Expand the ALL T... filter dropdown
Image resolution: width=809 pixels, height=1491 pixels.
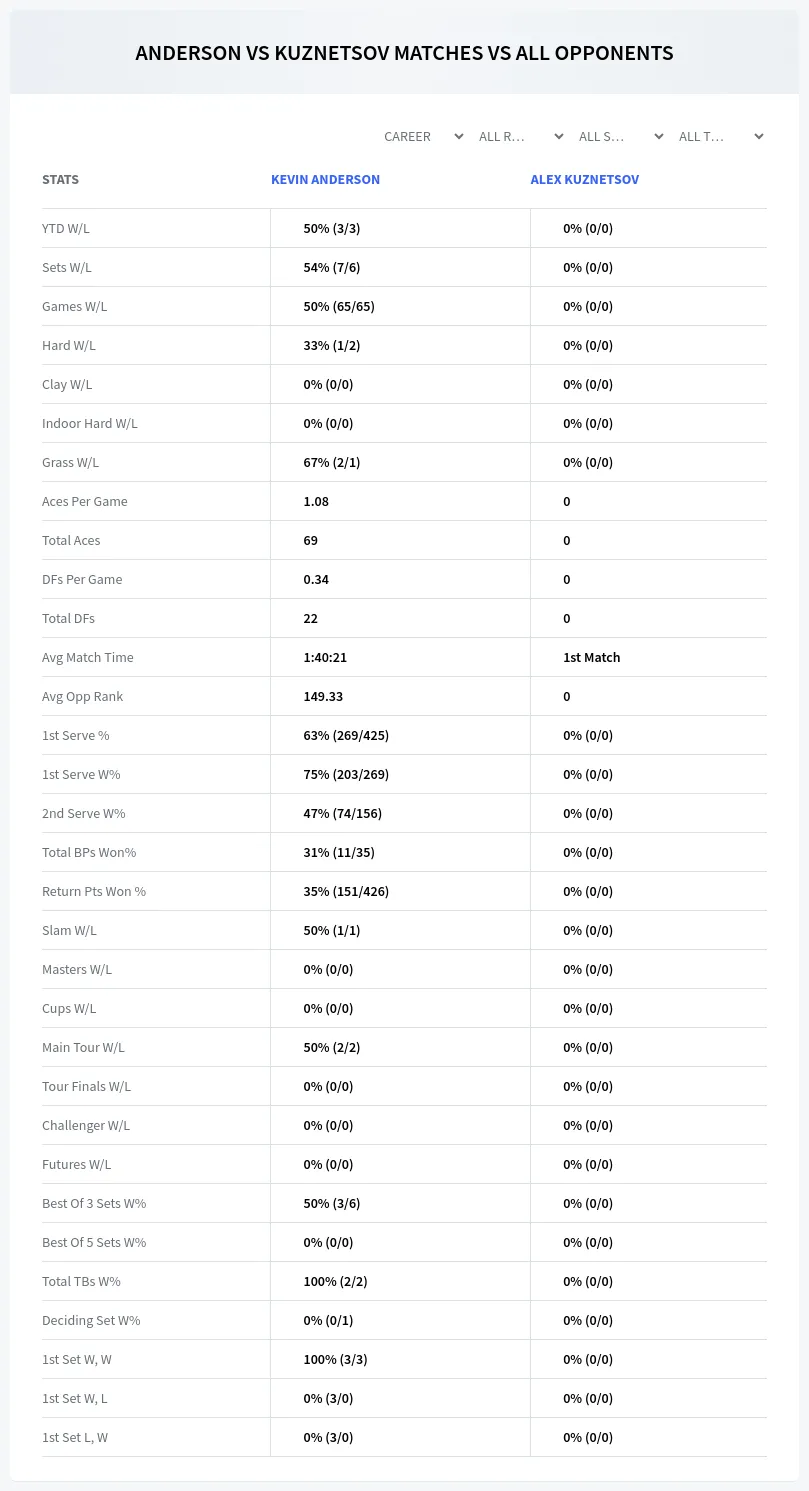click(721, 136)
